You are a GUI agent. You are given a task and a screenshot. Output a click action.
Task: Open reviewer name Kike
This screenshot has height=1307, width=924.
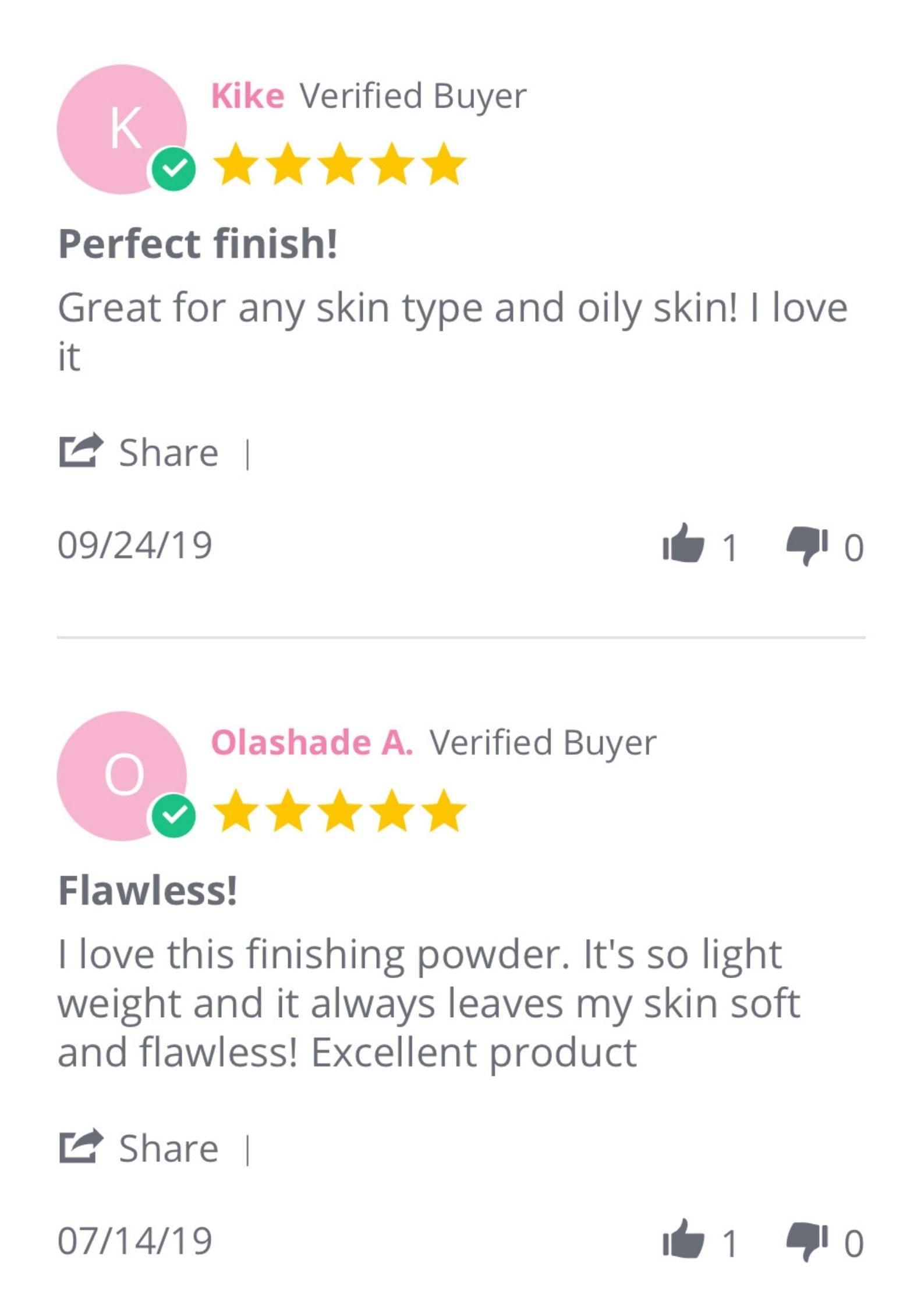(247, 96)
